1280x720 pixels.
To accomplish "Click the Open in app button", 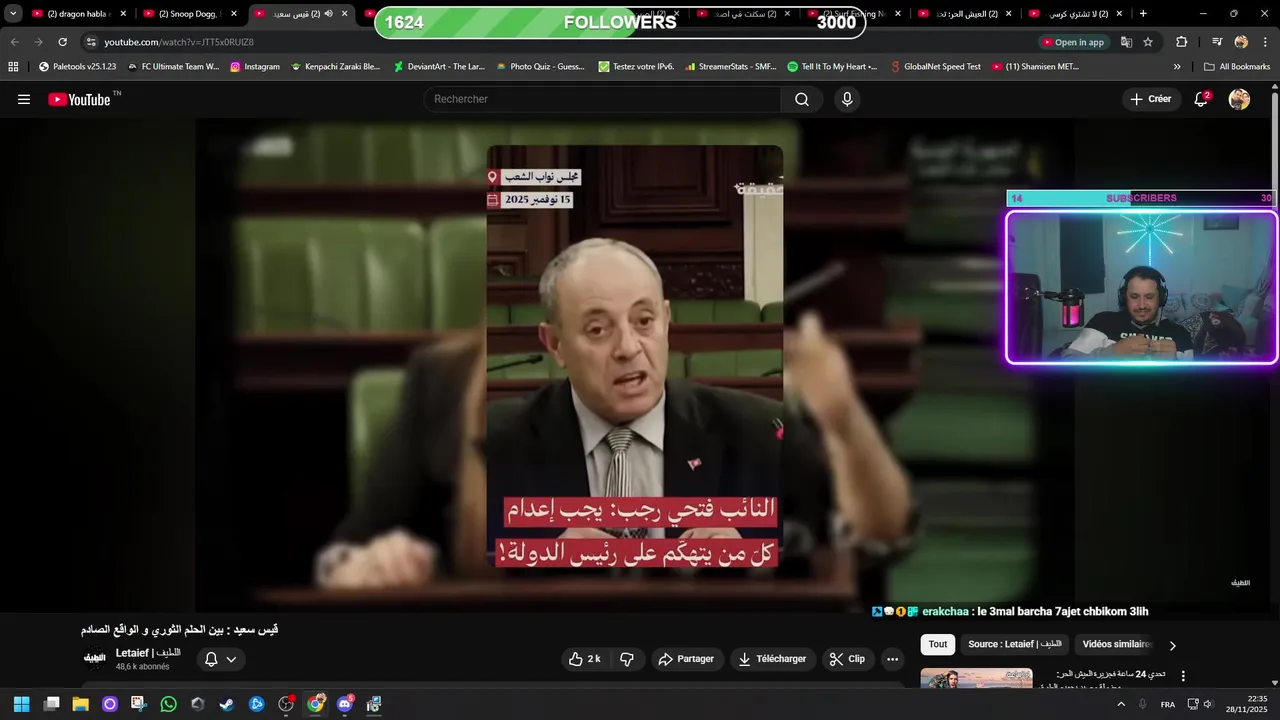I will [1073, 42].
